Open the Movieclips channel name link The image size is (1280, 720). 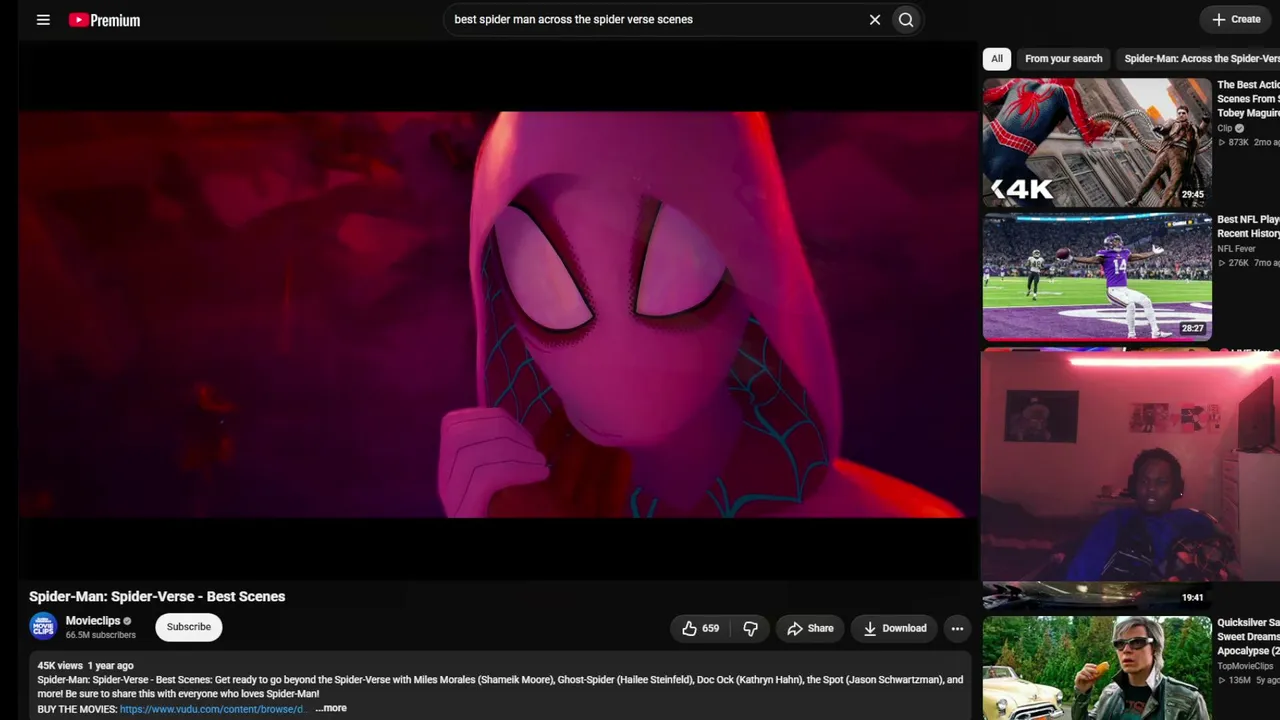click(x=93, y=621)
